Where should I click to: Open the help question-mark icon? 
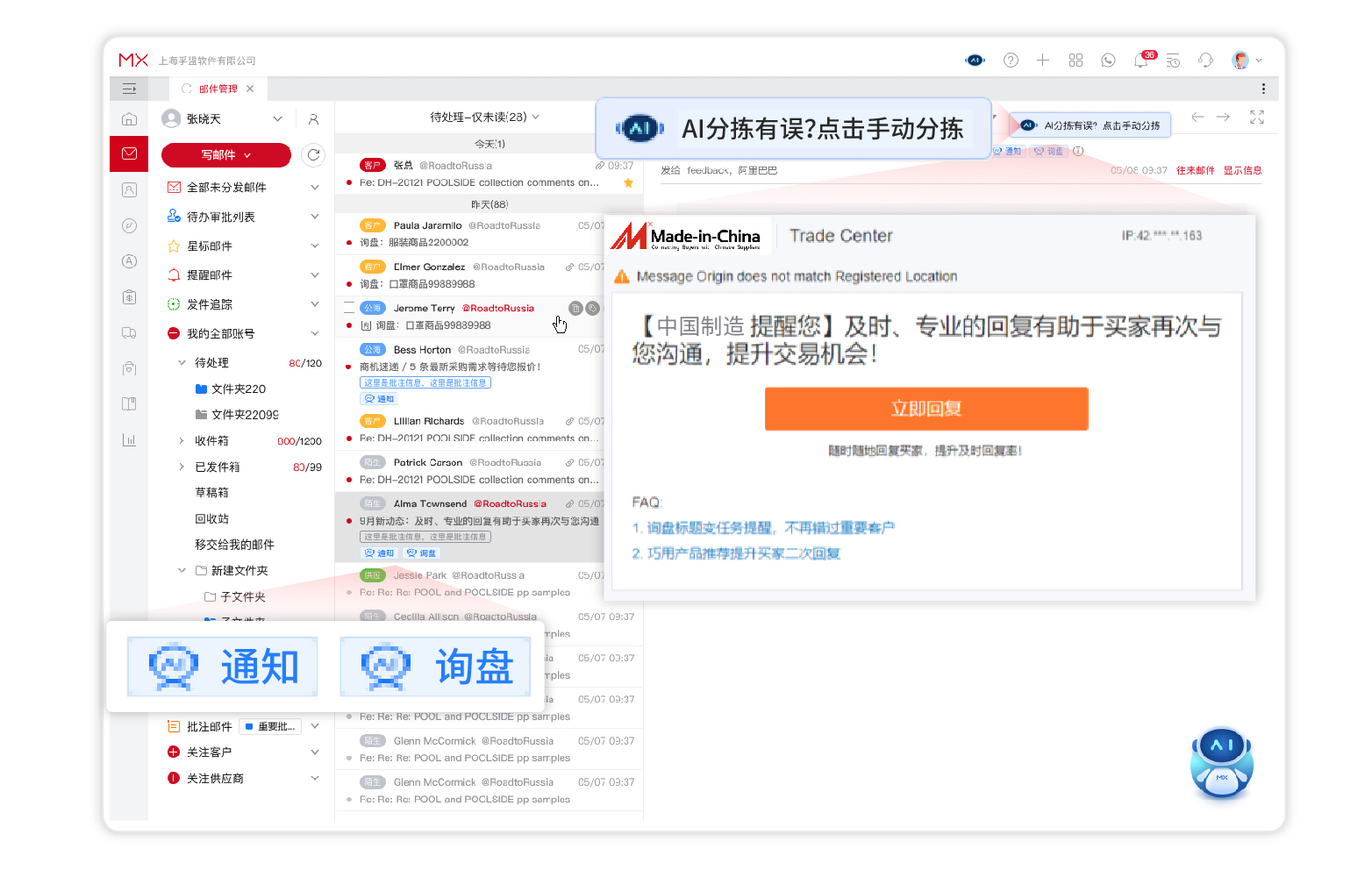1011,60
